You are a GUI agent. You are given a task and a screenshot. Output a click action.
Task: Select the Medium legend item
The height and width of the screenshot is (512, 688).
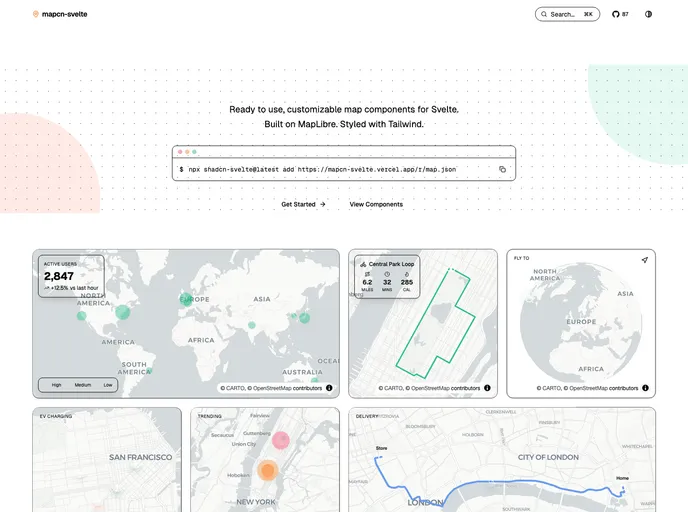[x=82, y=385]
